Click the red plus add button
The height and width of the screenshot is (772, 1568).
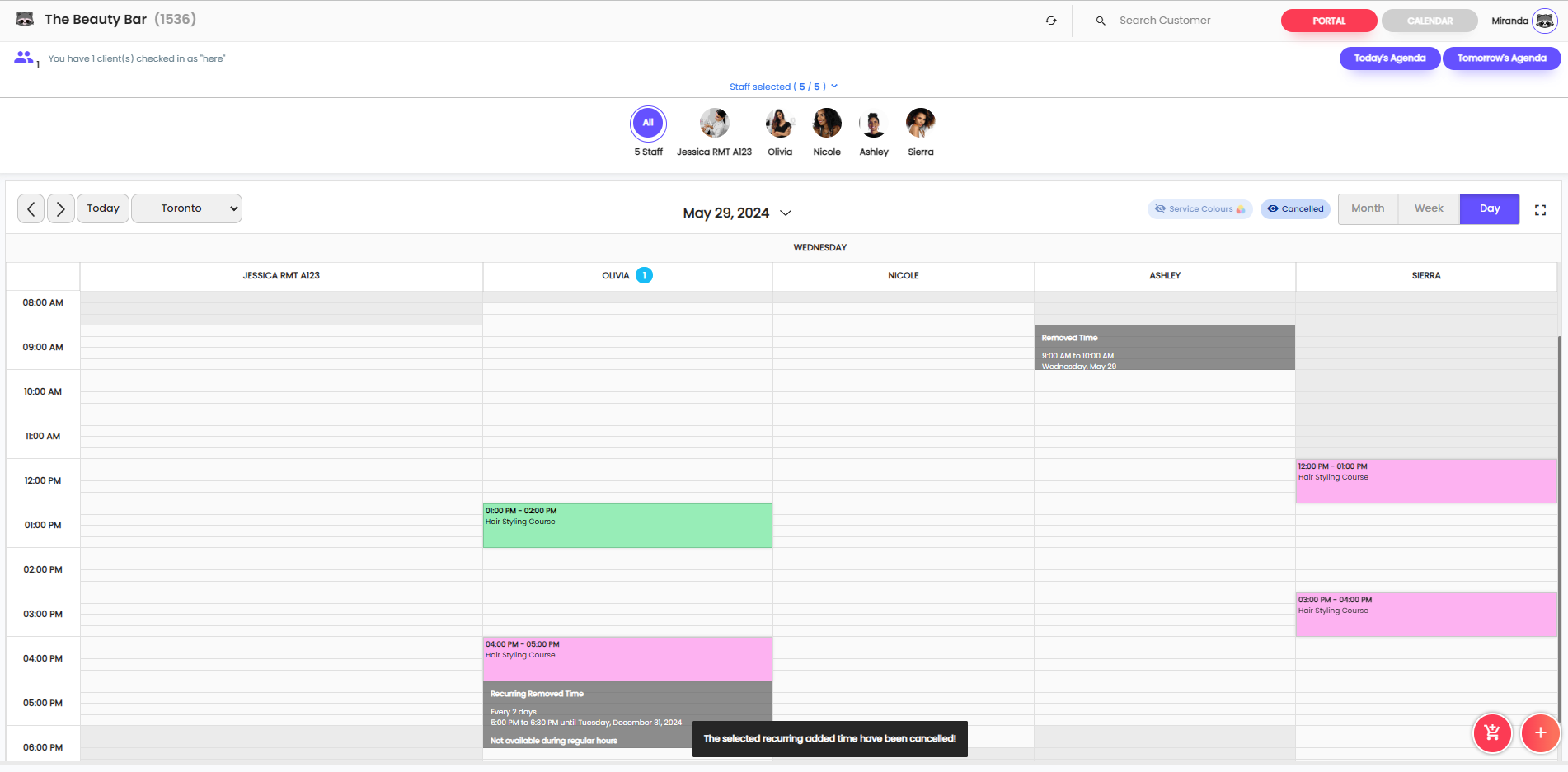coord(1540,732)
